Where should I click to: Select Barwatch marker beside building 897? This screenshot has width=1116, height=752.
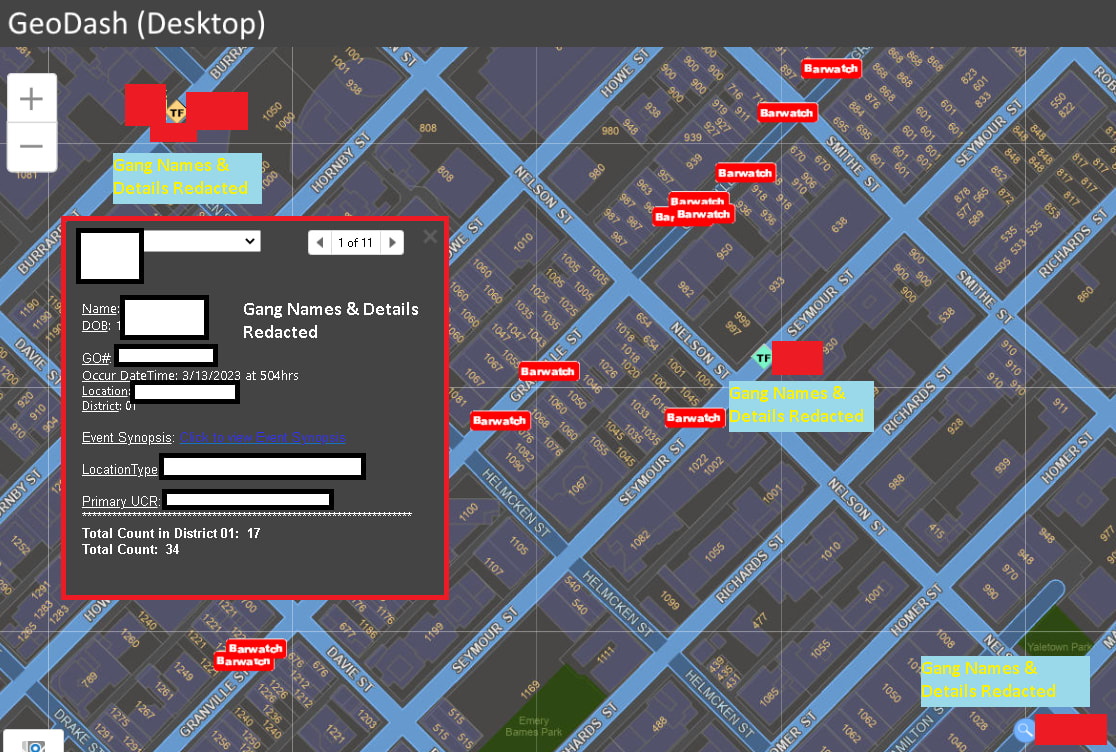coord(831,68)
